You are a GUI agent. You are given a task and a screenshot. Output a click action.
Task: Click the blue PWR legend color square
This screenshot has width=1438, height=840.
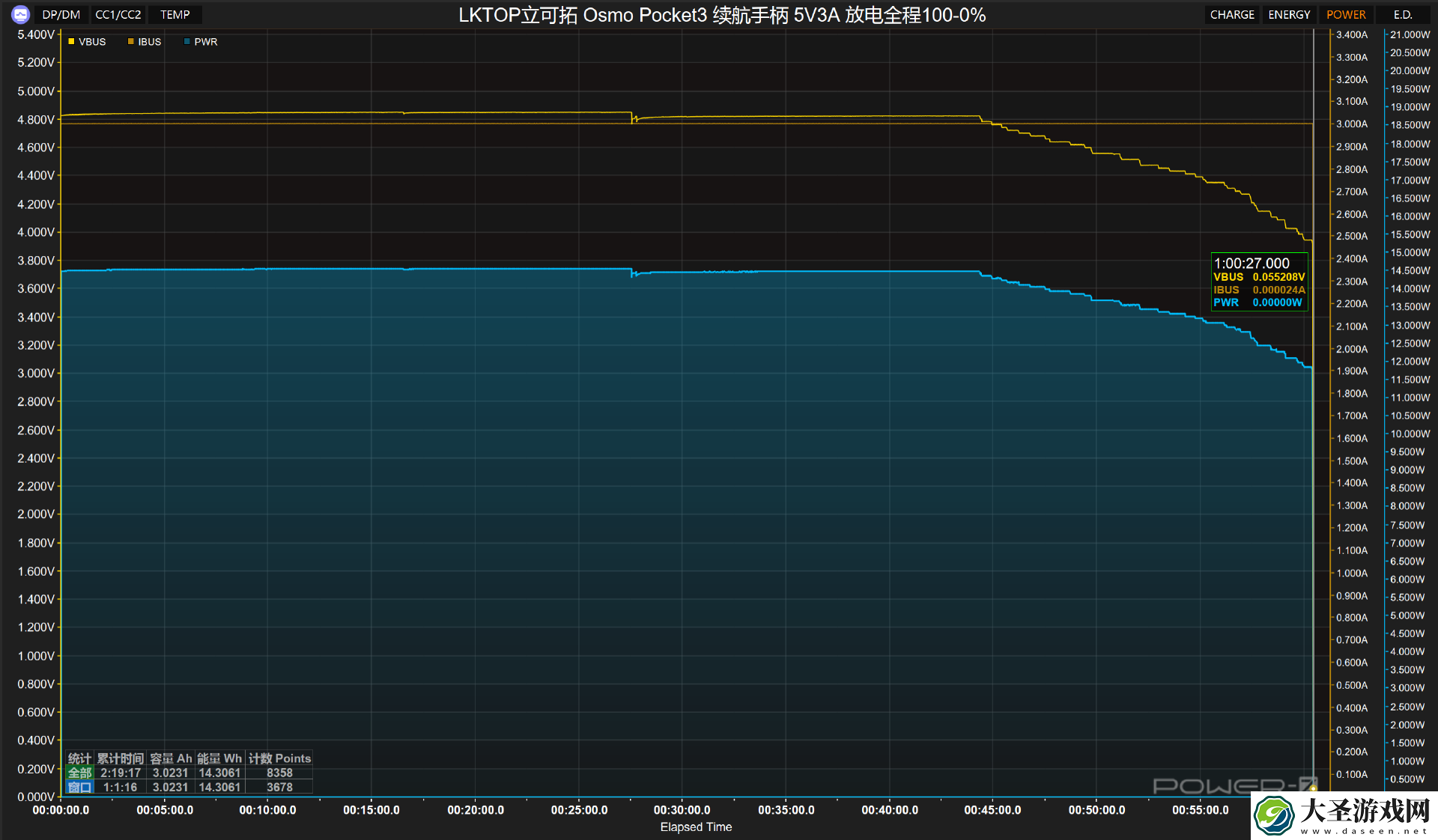(187, 42)
